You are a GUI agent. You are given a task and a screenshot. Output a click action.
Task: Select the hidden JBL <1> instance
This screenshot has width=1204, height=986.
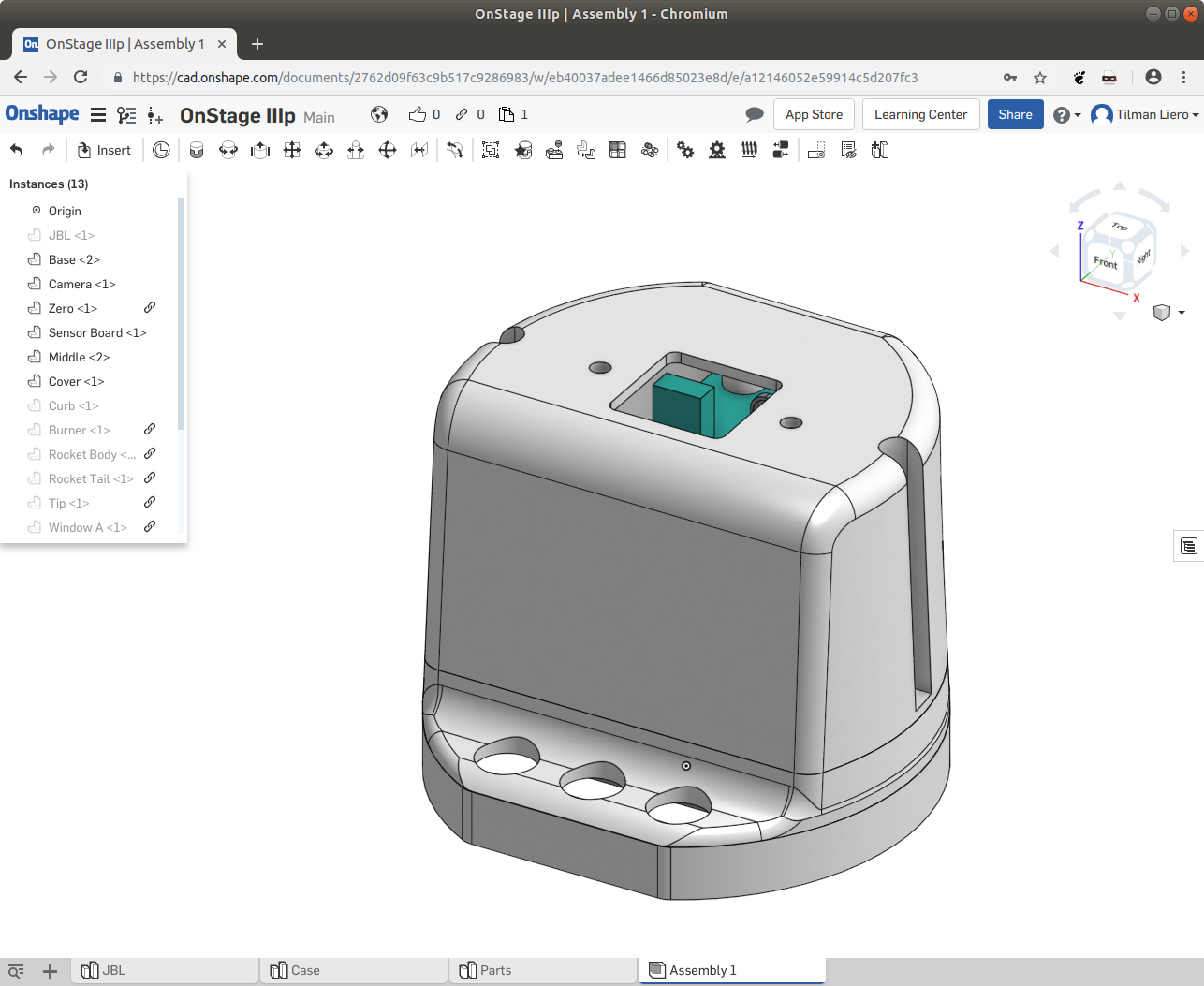coord(71,235)
